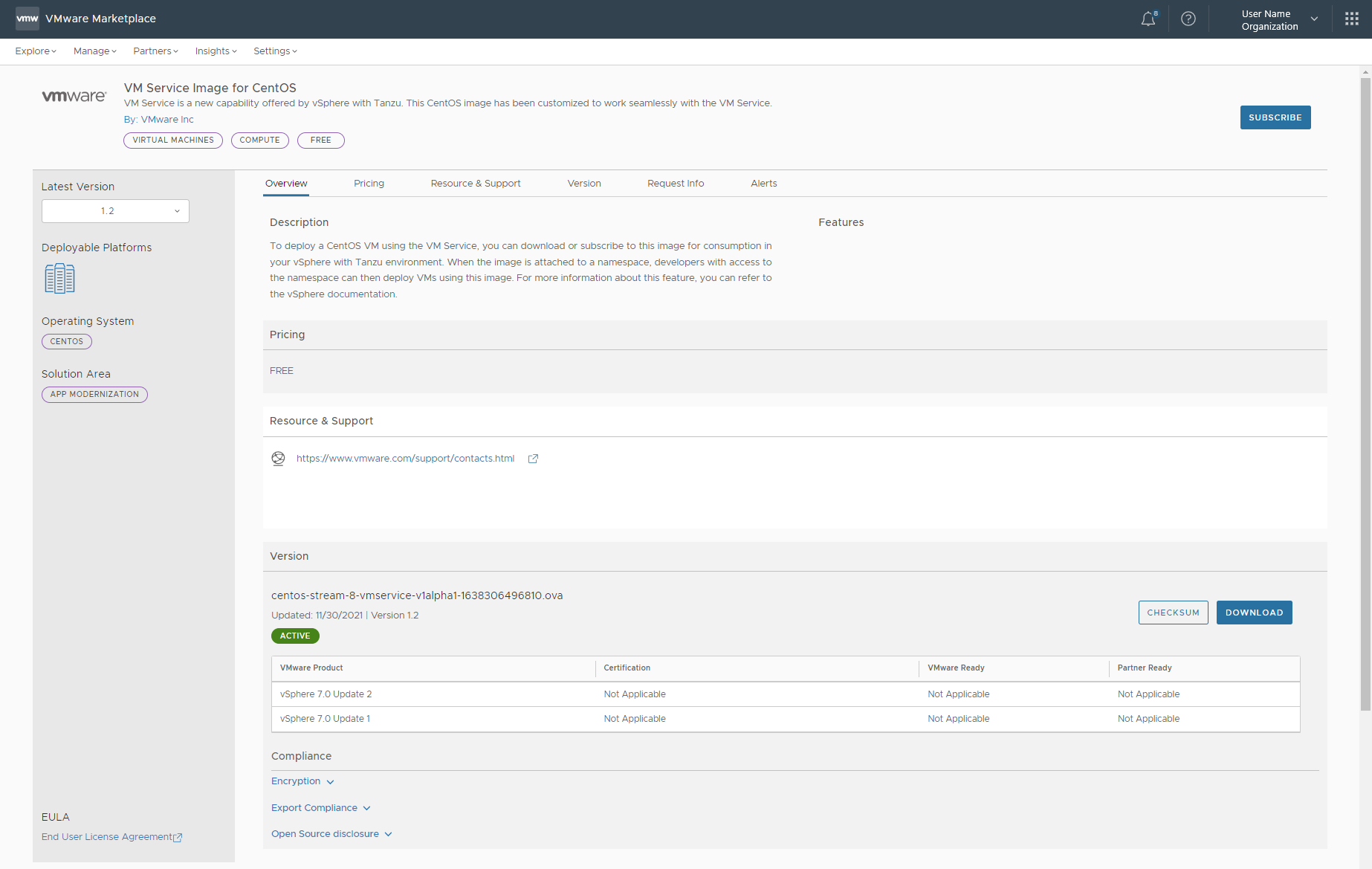Expand the Encryption compliance section
This screenshot has height=869, width=1372.
tap(302, 781)
